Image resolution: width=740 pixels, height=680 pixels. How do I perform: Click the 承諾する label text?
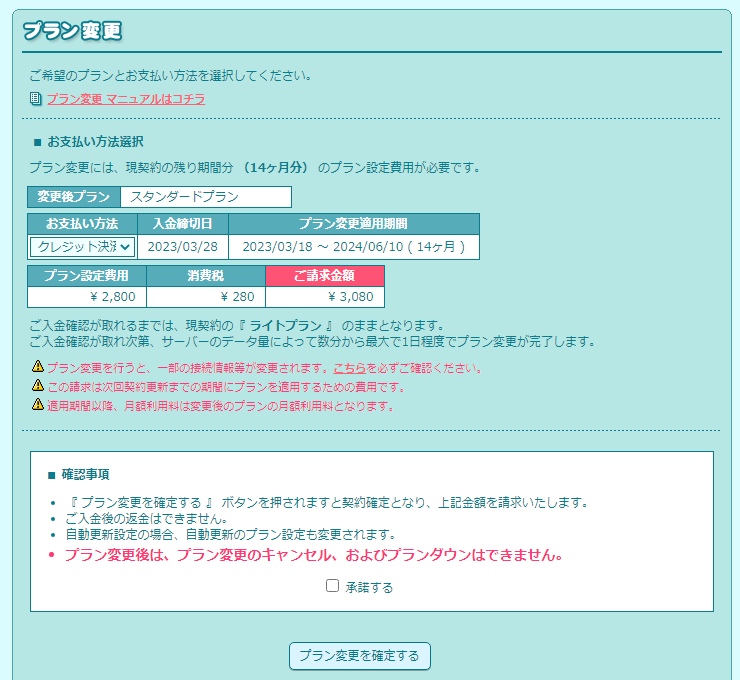[369, 587]
